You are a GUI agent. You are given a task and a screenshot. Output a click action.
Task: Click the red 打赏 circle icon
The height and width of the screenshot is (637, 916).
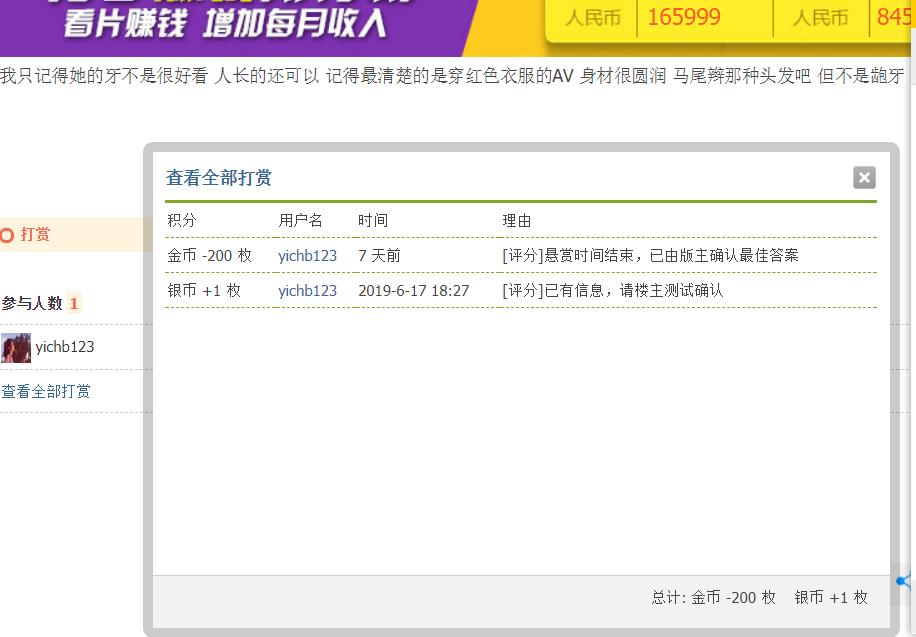(x=5, y=234)
